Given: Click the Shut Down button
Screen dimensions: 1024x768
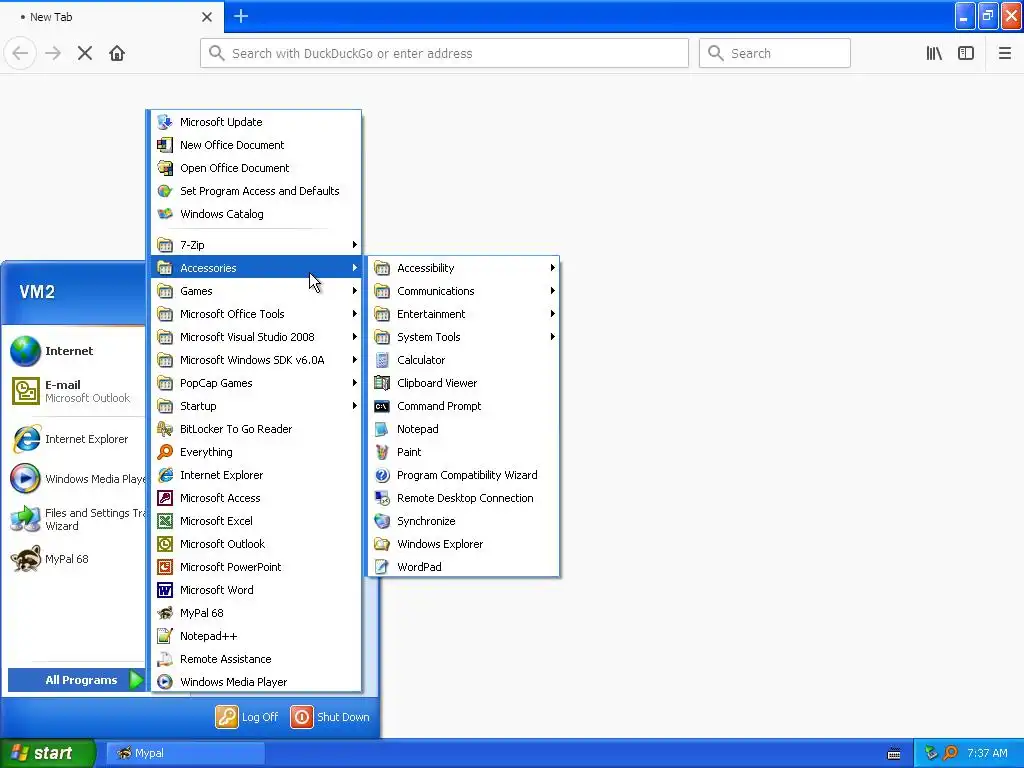Looking at the screenshot, I should tap(330, 717).
